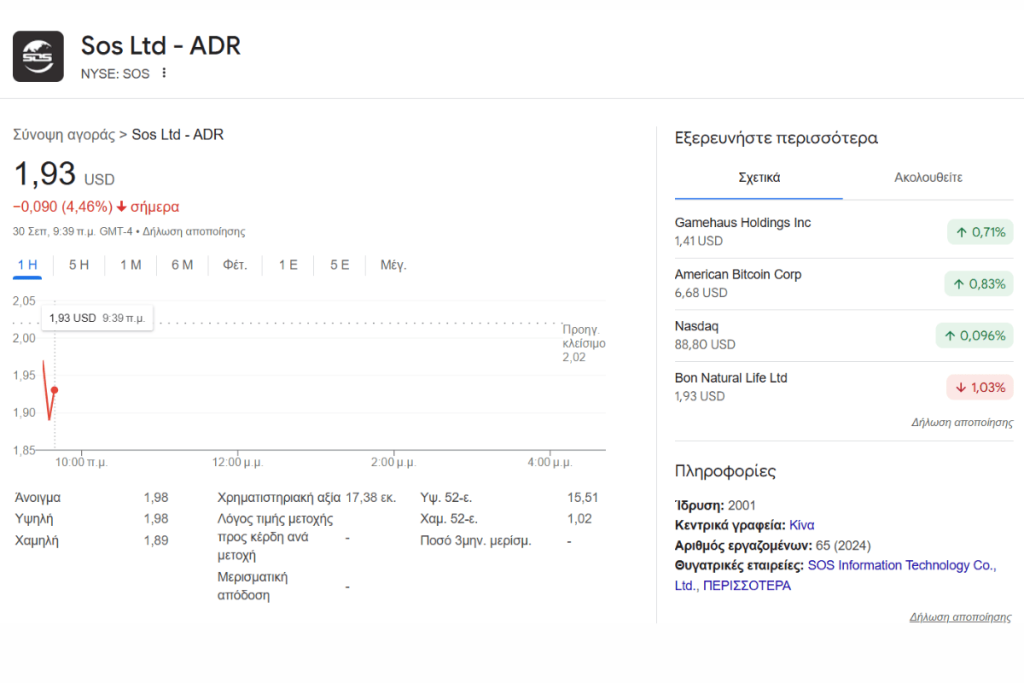The height and width of the screenshot is (683, 1024).
Task: Click the 12:00 μ.μ. axis label
Action: [x=237, y=462]
